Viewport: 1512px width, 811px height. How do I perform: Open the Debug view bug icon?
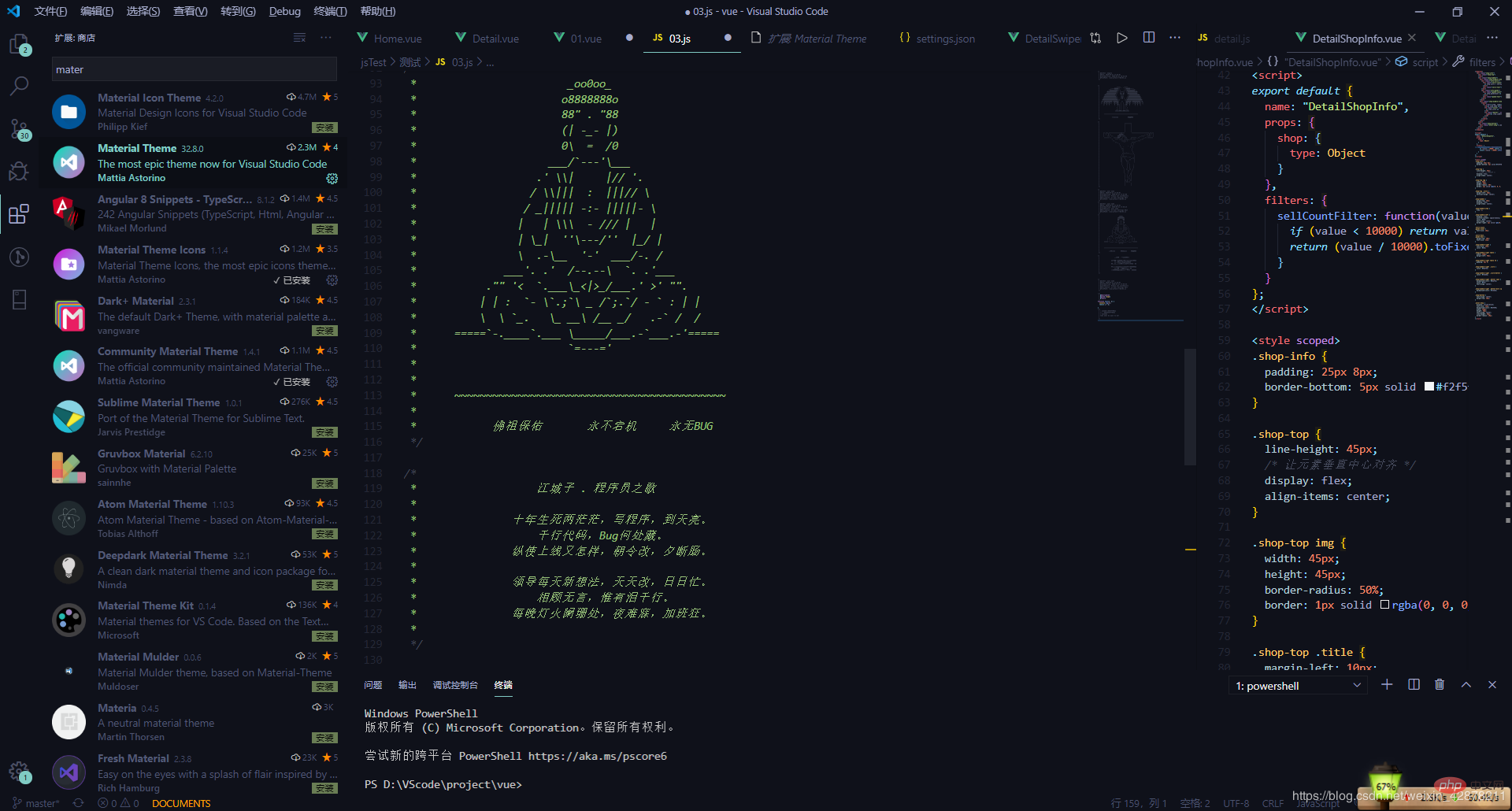tap(19, 171)
